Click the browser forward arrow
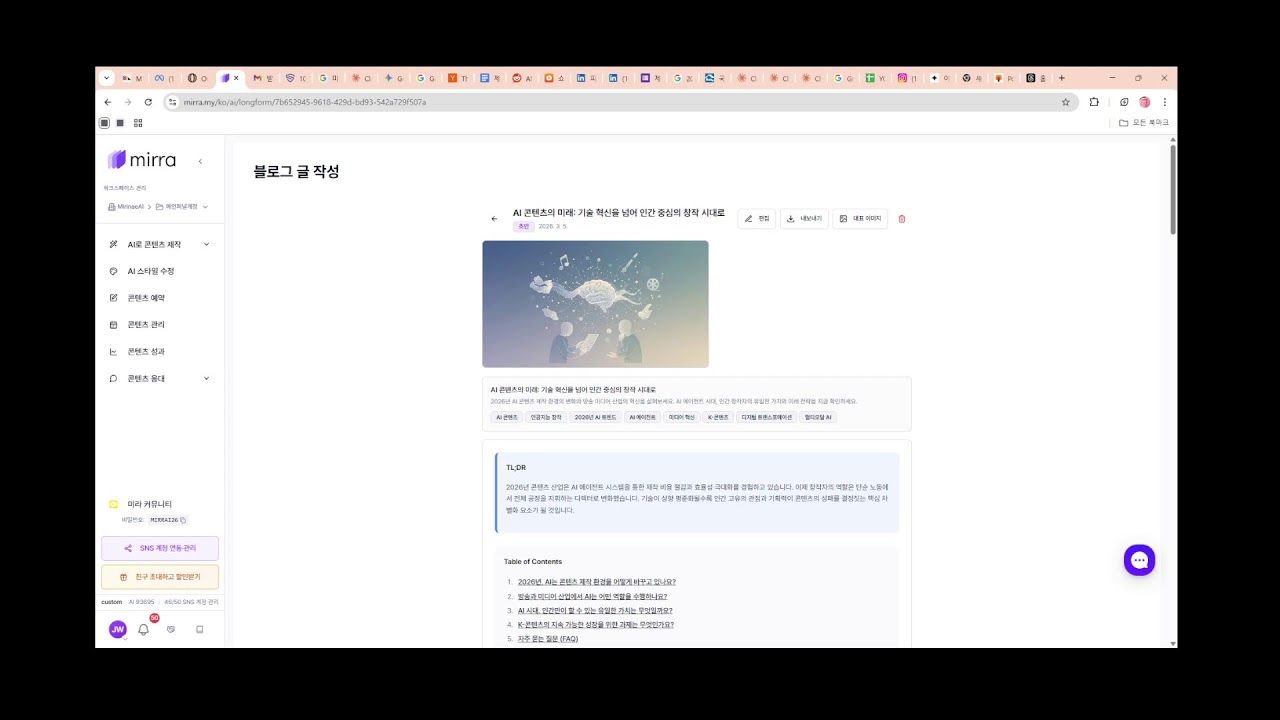 [128, 102]
